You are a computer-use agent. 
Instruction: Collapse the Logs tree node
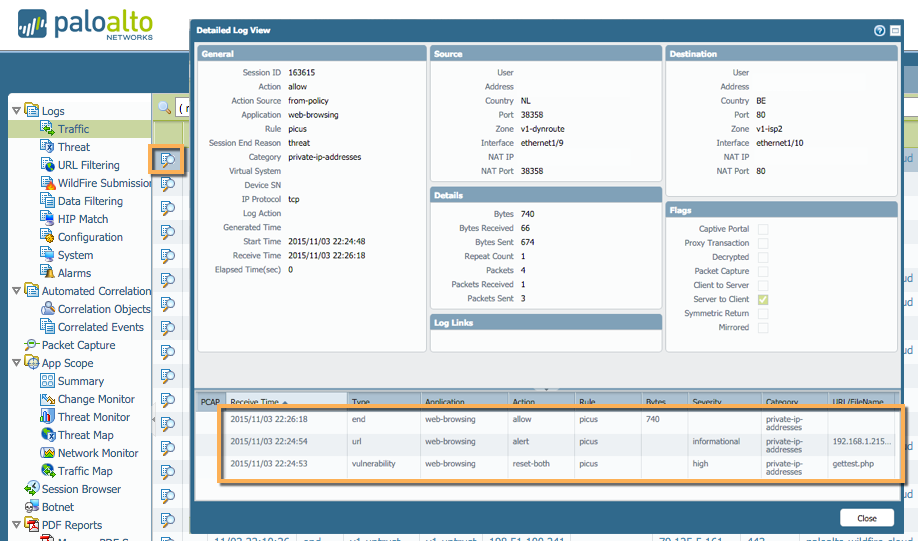pyautogui.click(x=16, y=111)
